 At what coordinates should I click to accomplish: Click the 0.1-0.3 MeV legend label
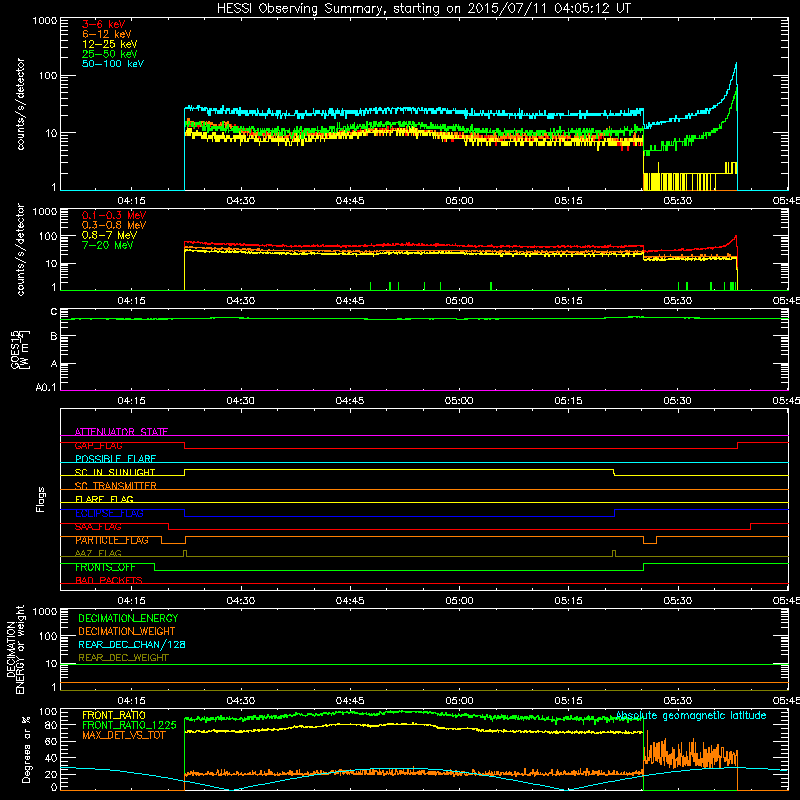pyautogui.click(x=114, y=215)
